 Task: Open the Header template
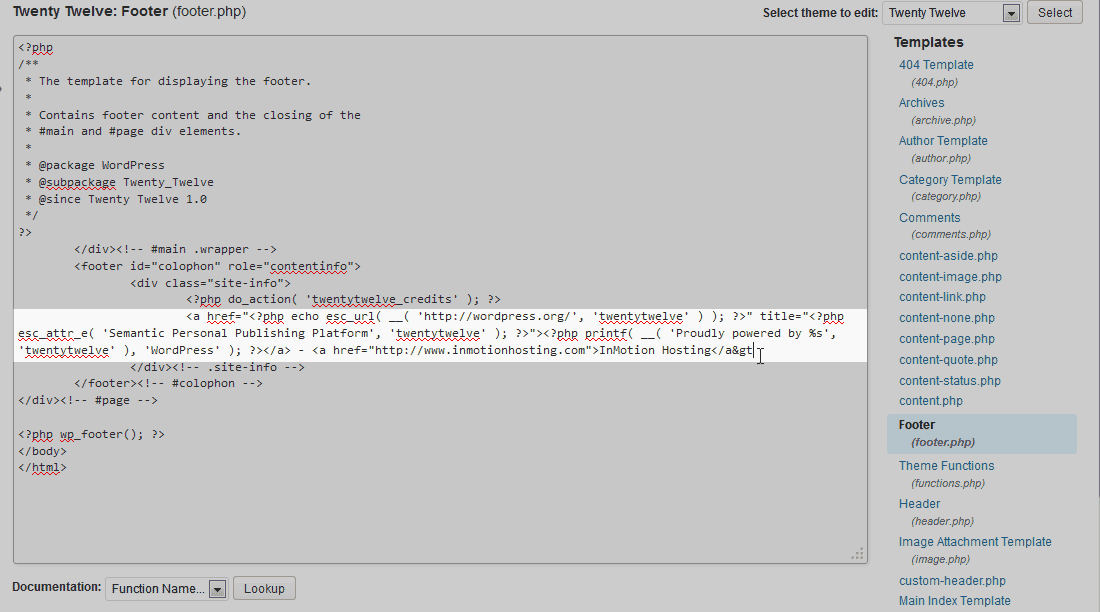[919, 504]
